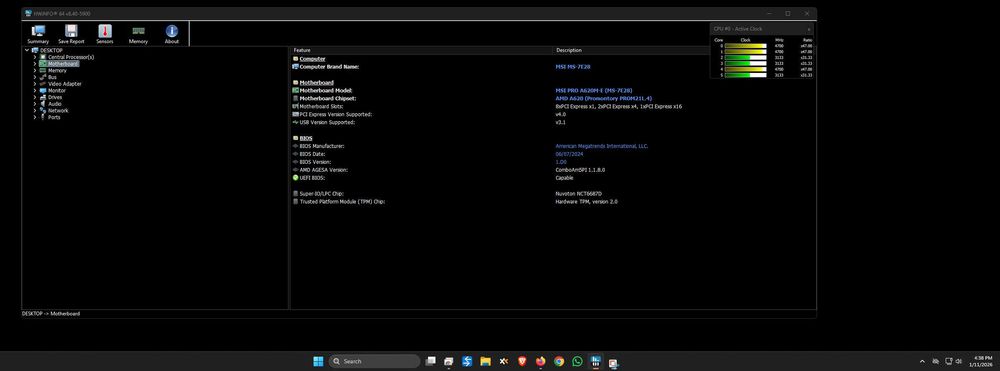Open the Sensors thermometer icon
The width and height of the screenshot is (1000, 371).
click(105, 31)
